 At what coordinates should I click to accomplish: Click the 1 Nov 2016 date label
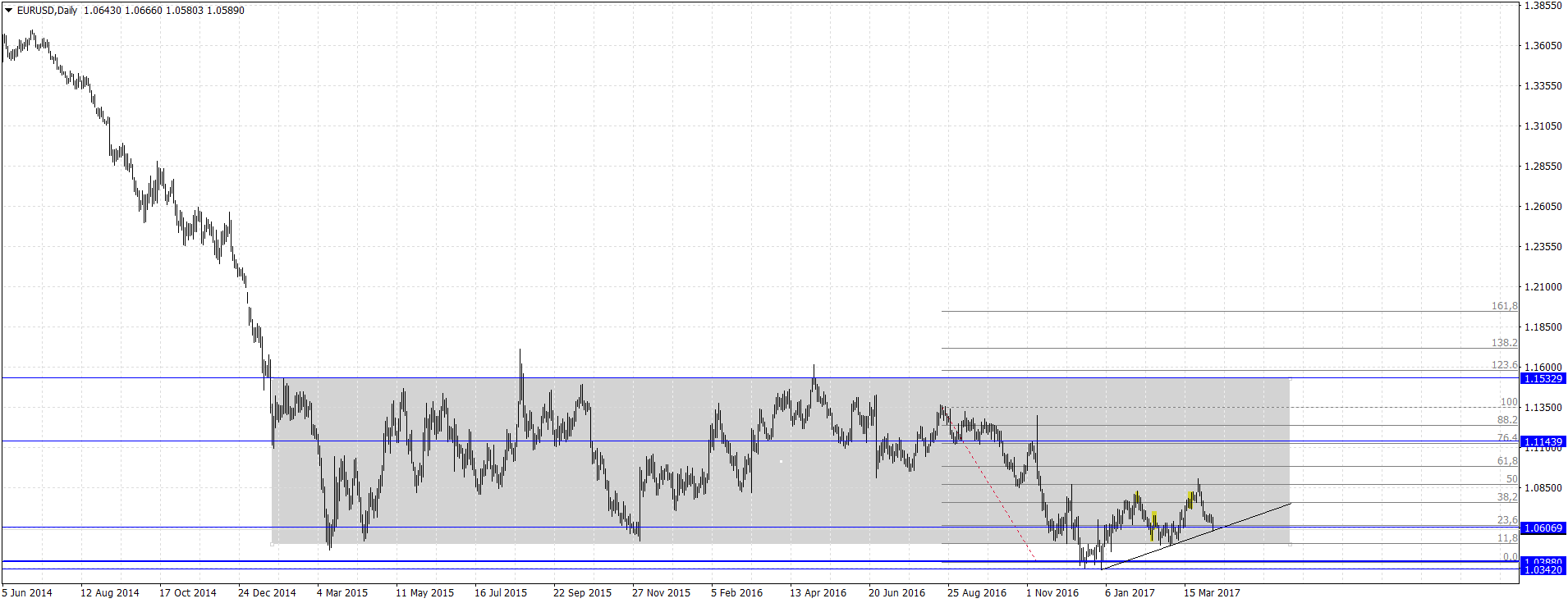[x=1052, y=593]
